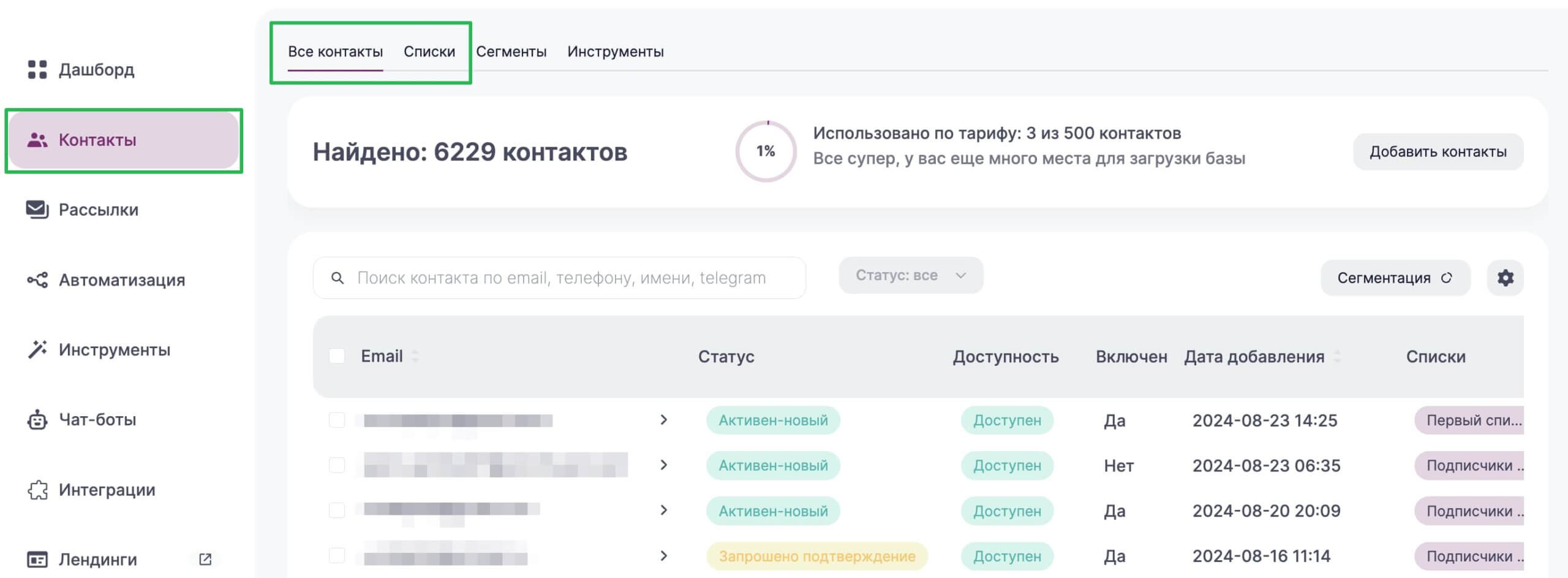
Task: Click the date 2024-08-20 20:09
Action: pyautogui.click(x=1266, y=511)
